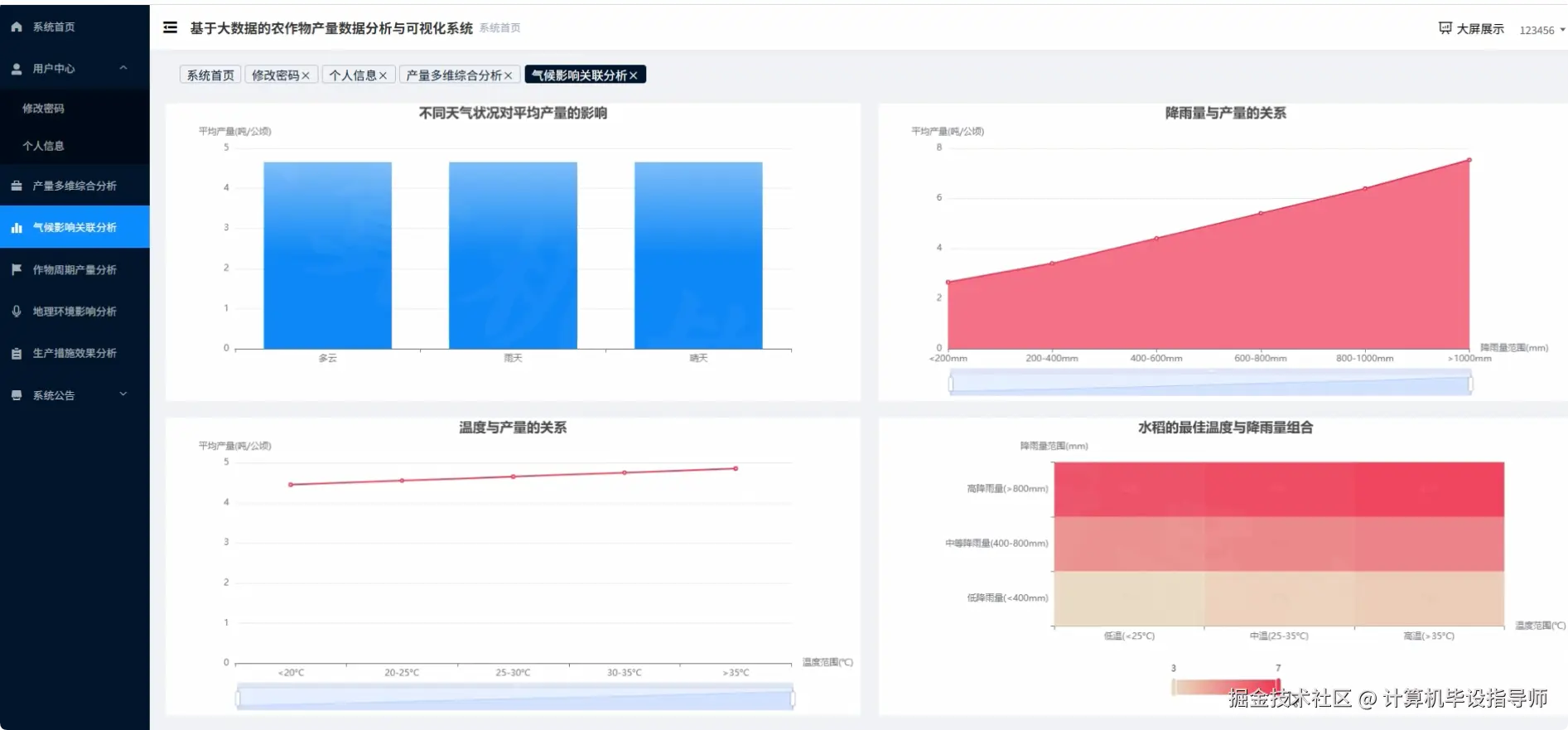Click heatmap cell 低降雨量 and 低温
1568x730 pixels.
(1129, 598)
